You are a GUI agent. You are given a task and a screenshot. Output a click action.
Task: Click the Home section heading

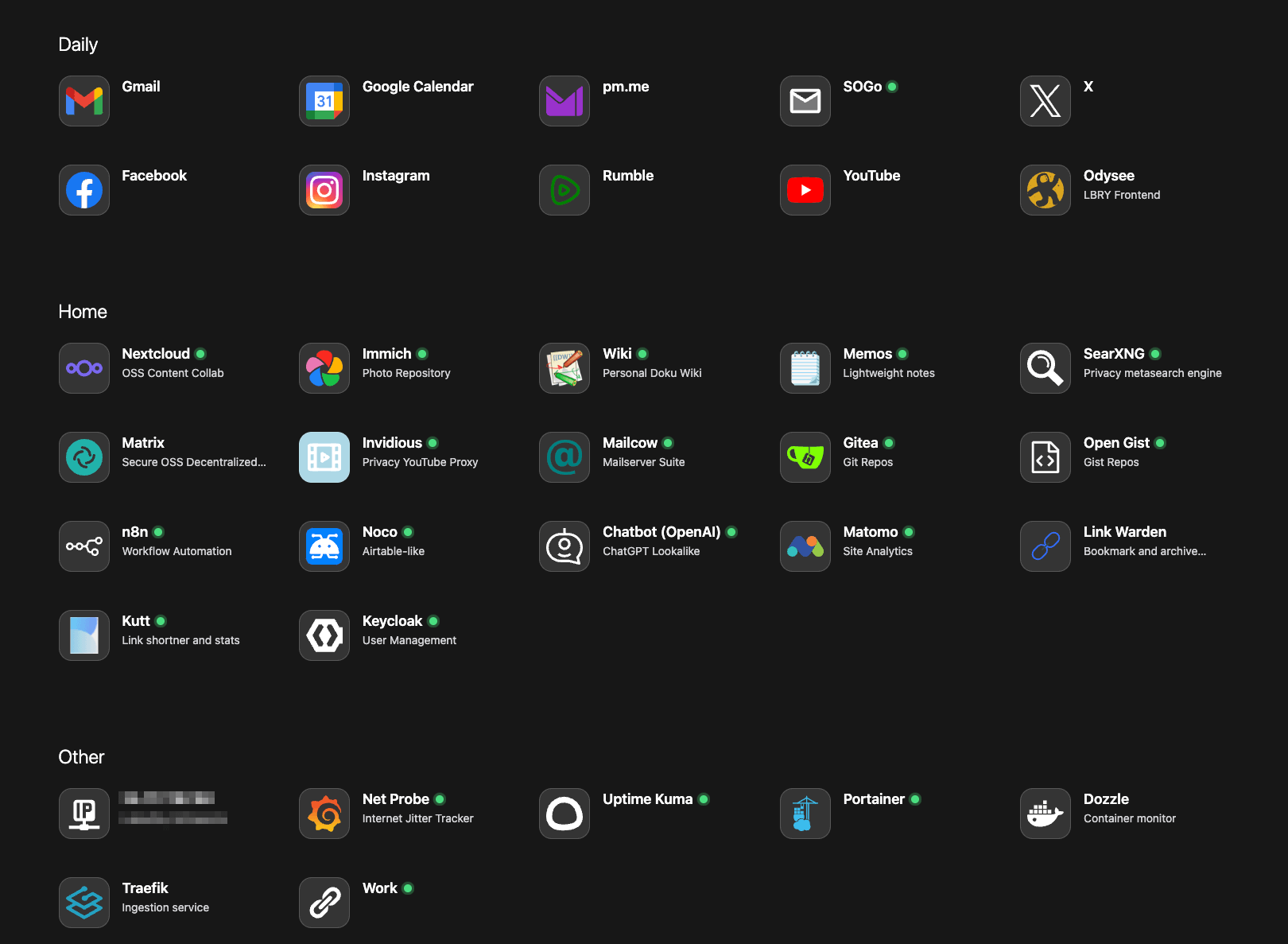pyautogui.click(x=83, y=312)
